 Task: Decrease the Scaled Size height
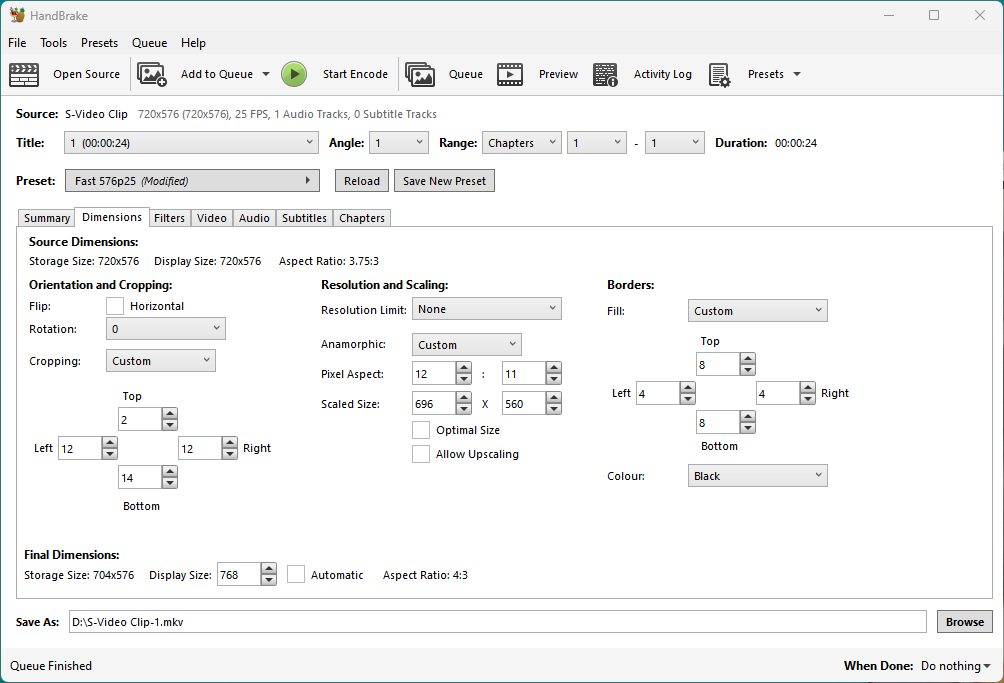pyautogui.click(x=554, y=409)
